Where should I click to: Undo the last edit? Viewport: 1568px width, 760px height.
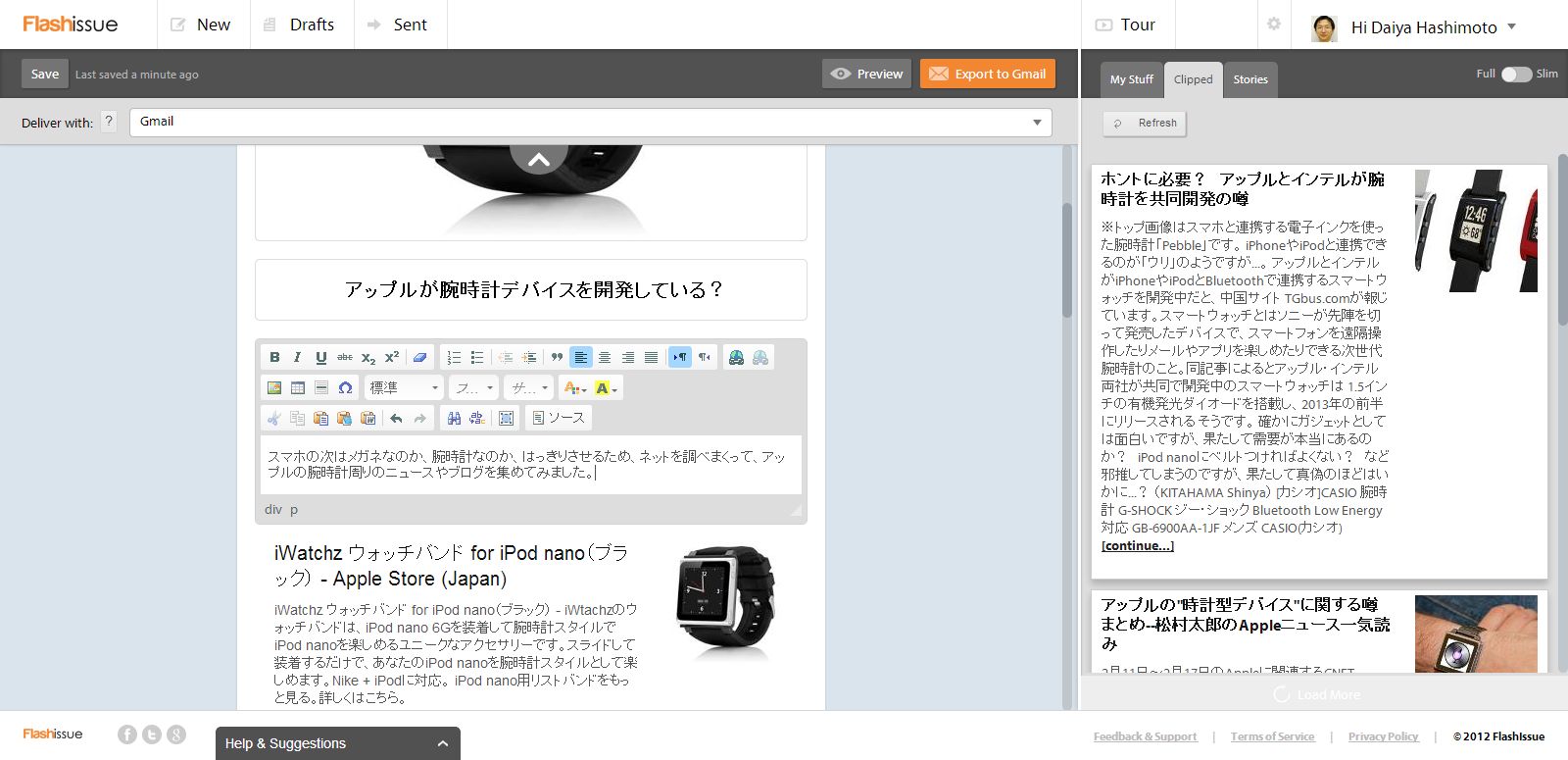click(396, 418)
